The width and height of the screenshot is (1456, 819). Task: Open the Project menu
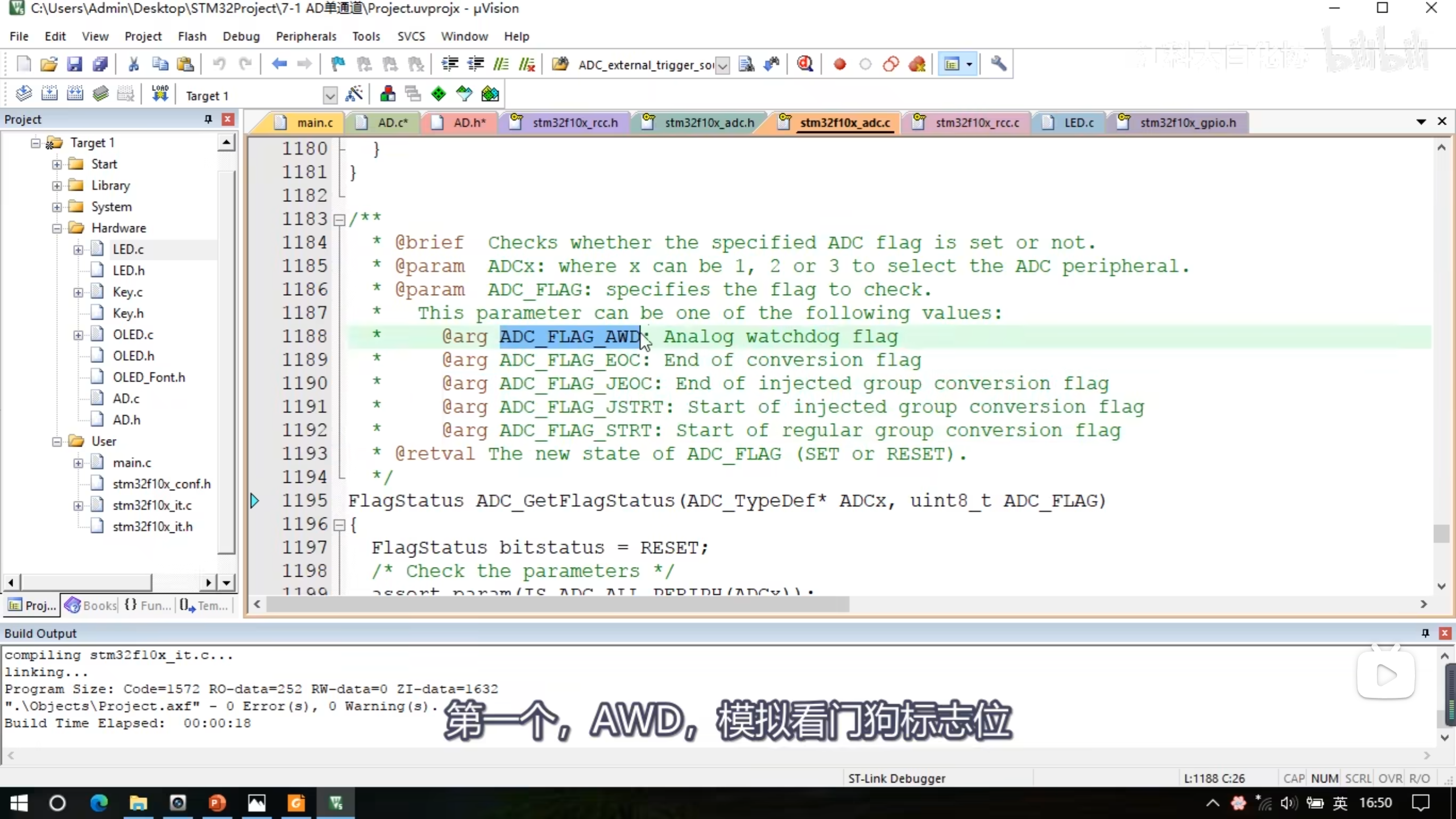(x=143, y=36)
